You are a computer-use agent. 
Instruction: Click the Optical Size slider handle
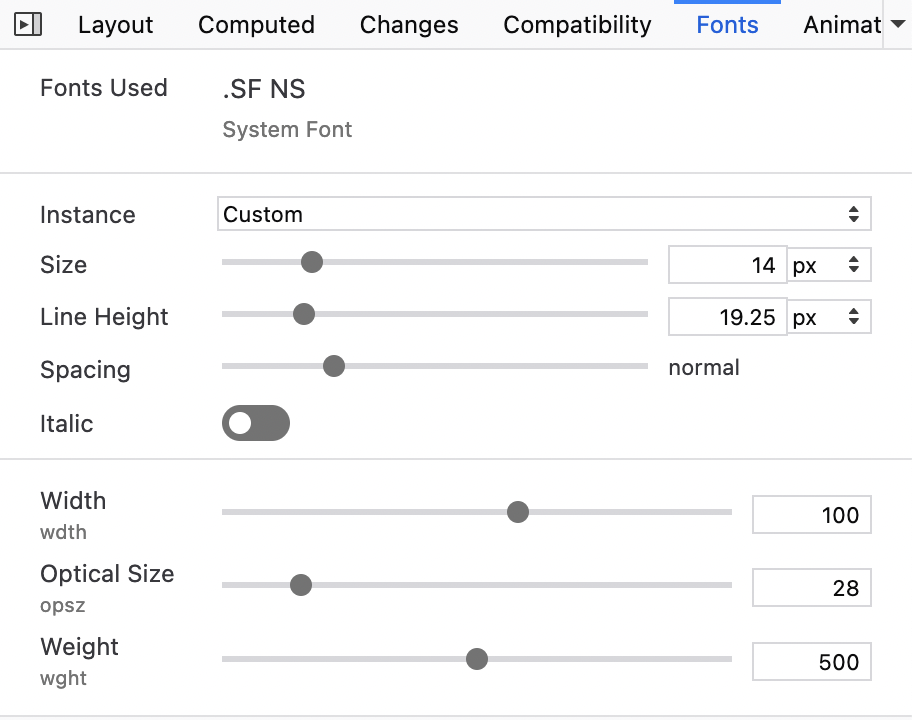[301, 586]
